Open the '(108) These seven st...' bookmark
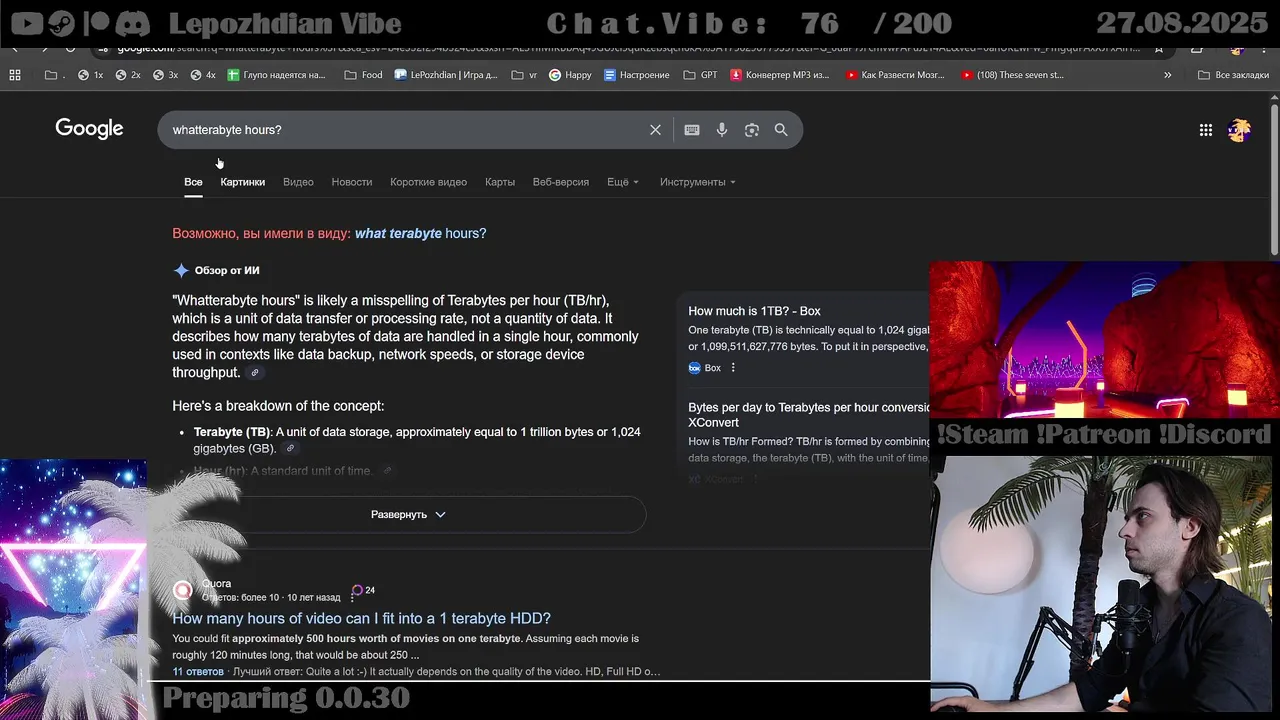This screenshot has width=1280, height=720. pos(1013,75)
